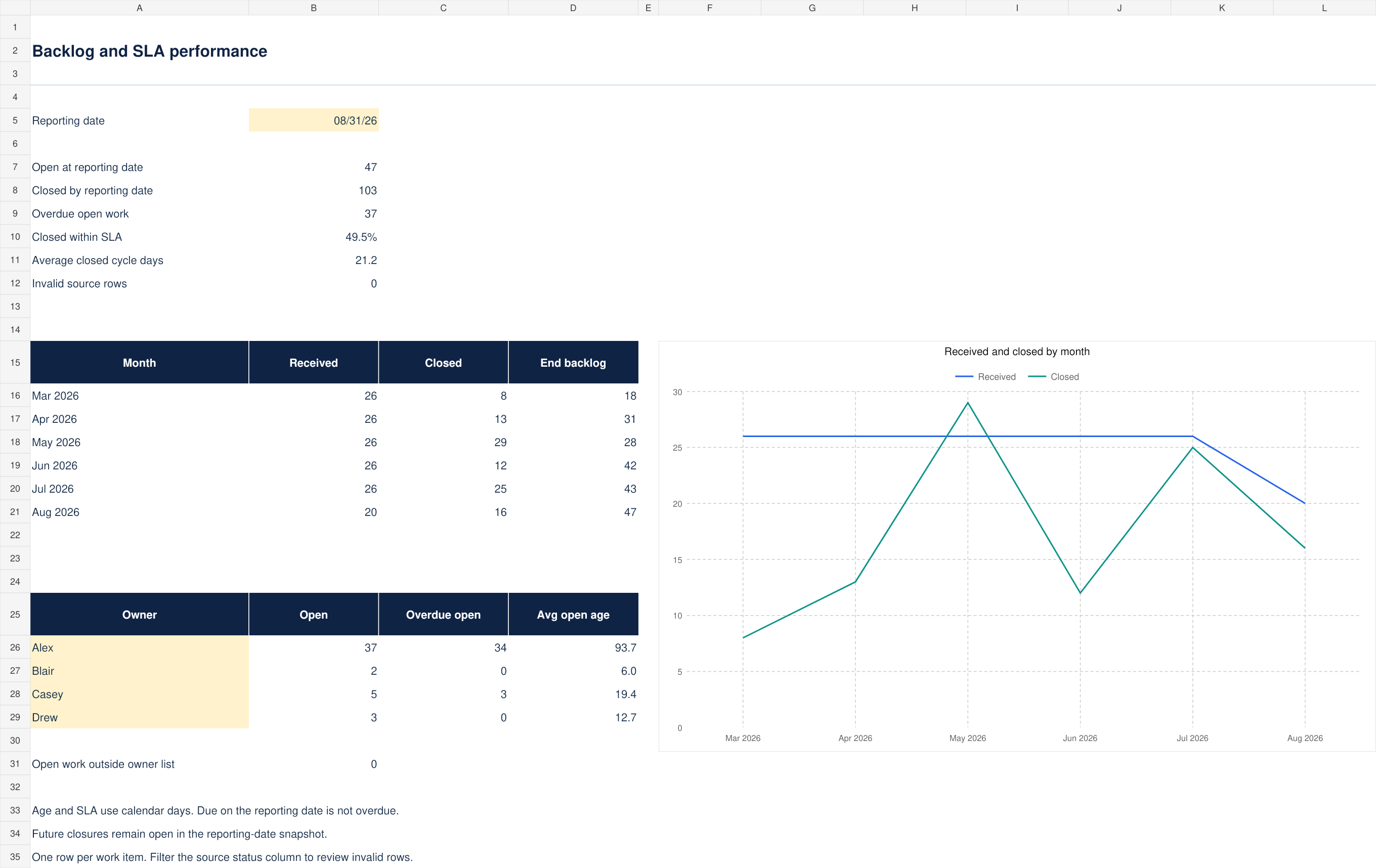Click the 'May 2026' chart axis label
The width and height of the screenshot is (1376, 868).
[967, 737]
